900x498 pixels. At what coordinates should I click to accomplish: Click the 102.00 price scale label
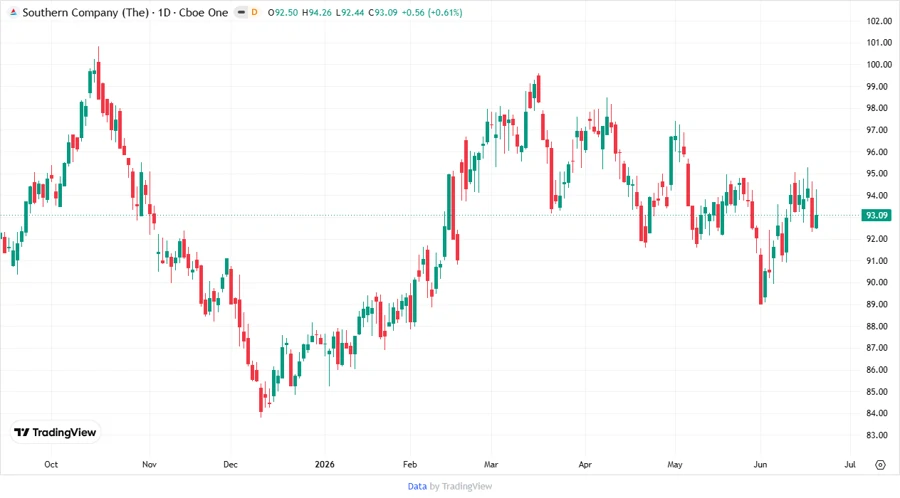pyautogui.click(x=879, y=21)
